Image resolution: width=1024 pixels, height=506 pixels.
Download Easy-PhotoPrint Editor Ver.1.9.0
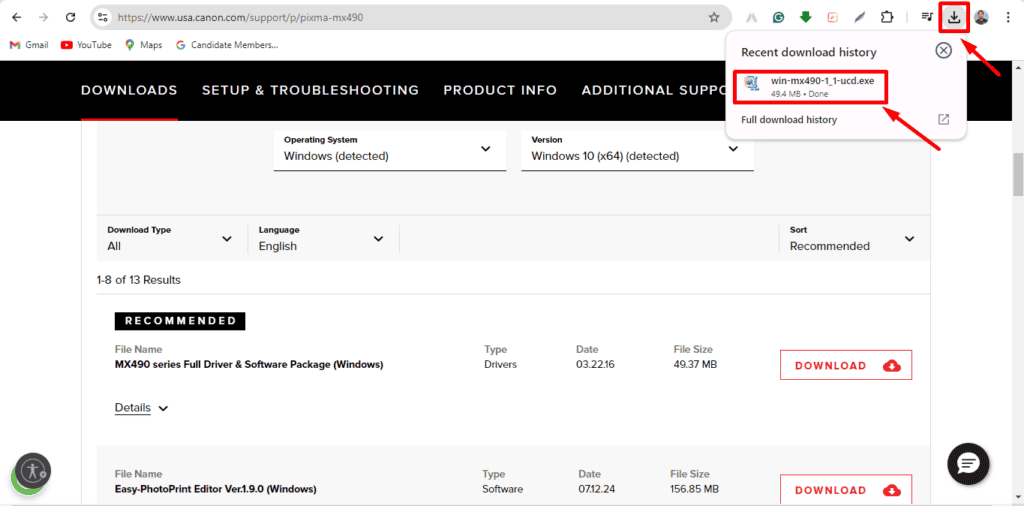pyautogui.click(x=846, y=490)
